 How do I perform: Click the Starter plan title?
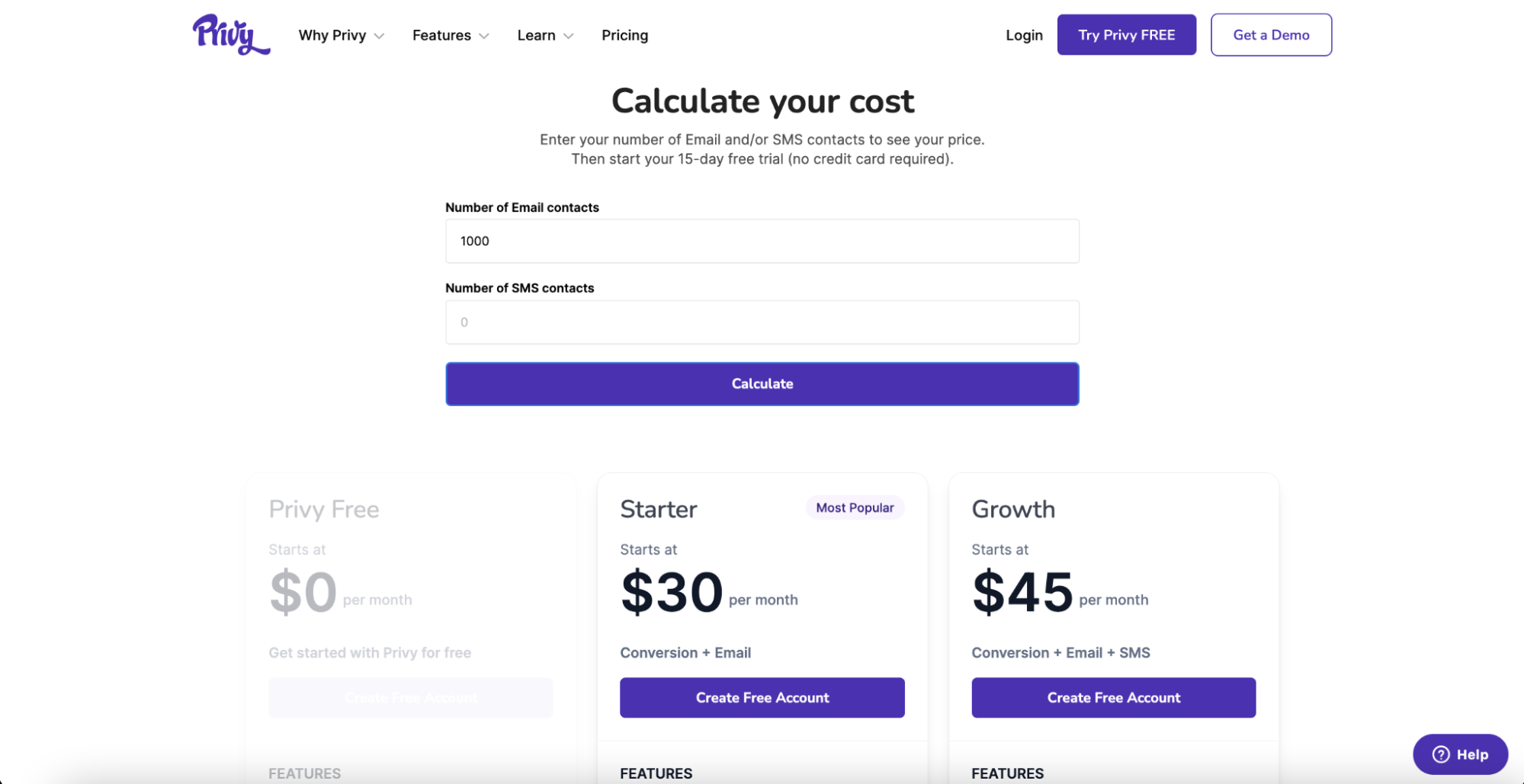(658, 509)
